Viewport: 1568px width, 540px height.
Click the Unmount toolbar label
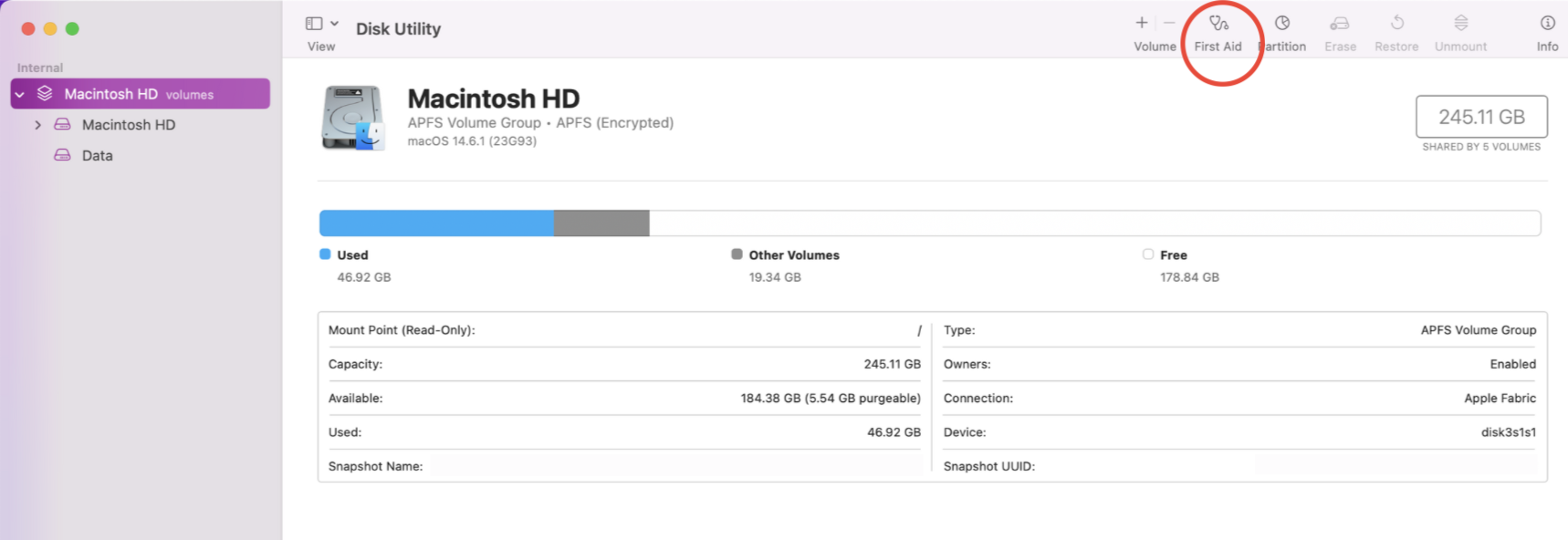tap(1461, 47)
